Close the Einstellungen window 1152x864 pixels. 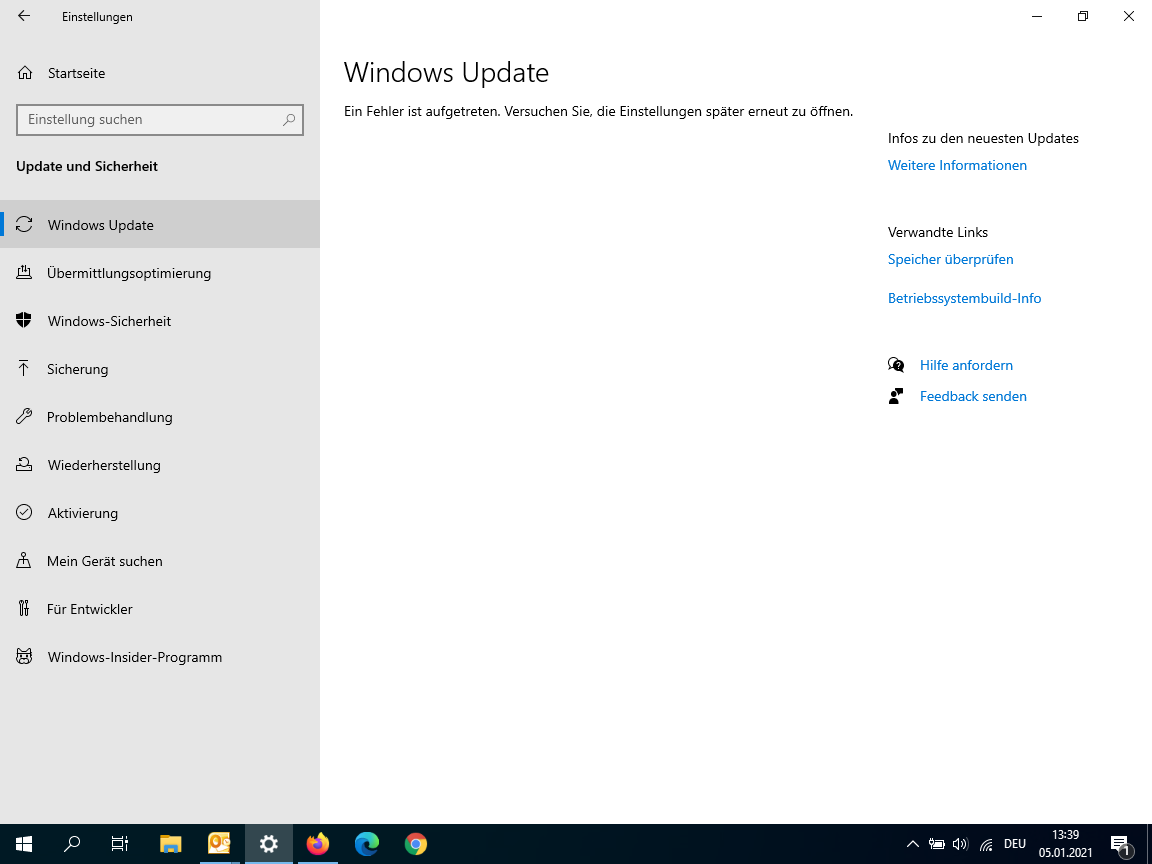click(x=1129, y=16)
